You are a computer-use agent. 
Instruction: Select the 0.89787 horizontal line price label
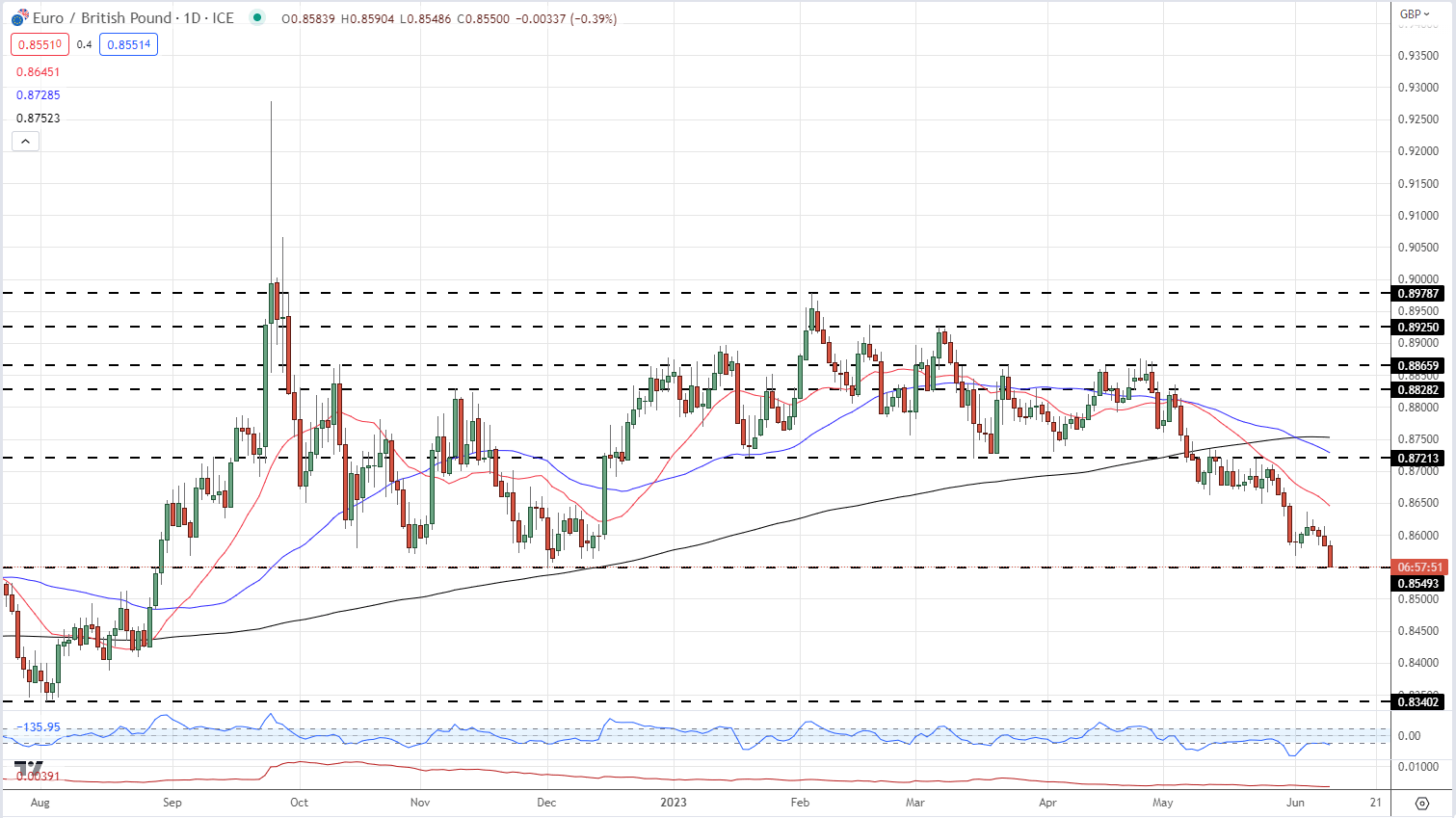1419,294
